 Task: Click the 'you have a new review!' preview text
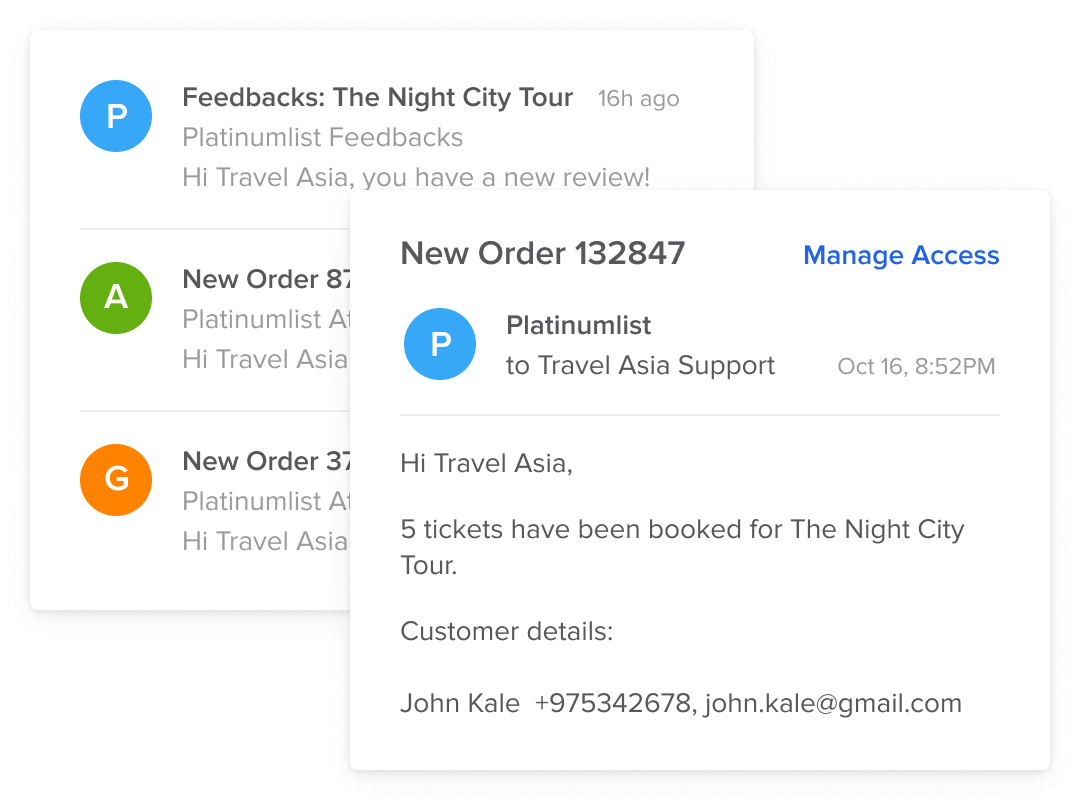(x=506, y=178)
